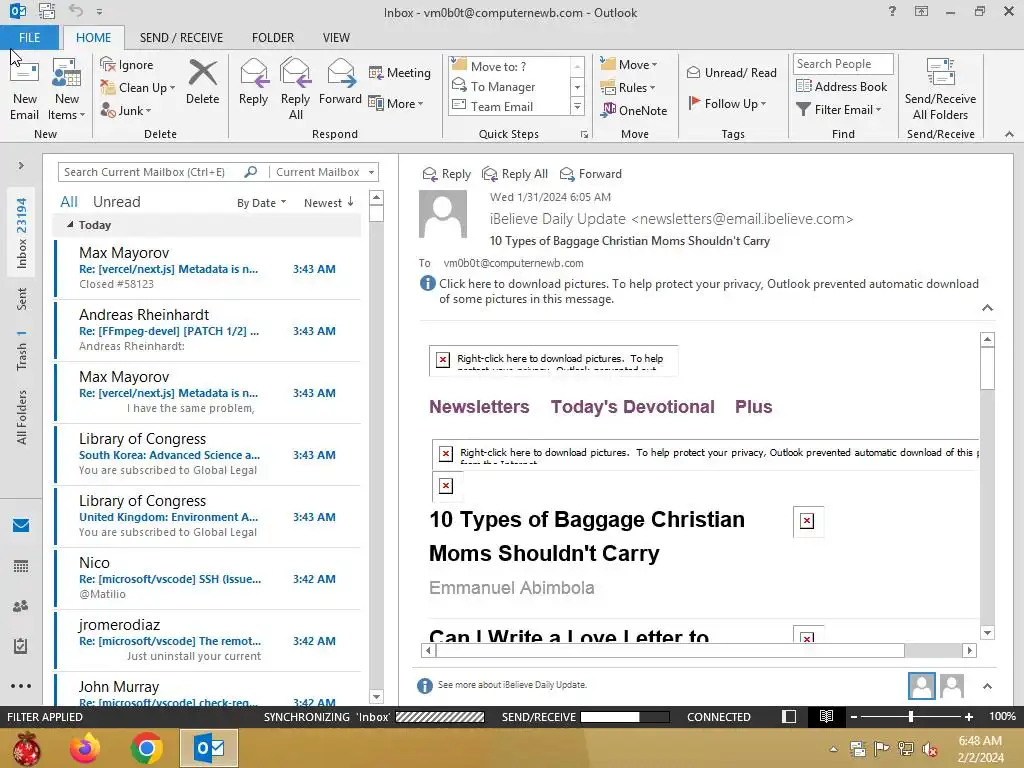Launch Firefox from the taskbar

(85, 748)
